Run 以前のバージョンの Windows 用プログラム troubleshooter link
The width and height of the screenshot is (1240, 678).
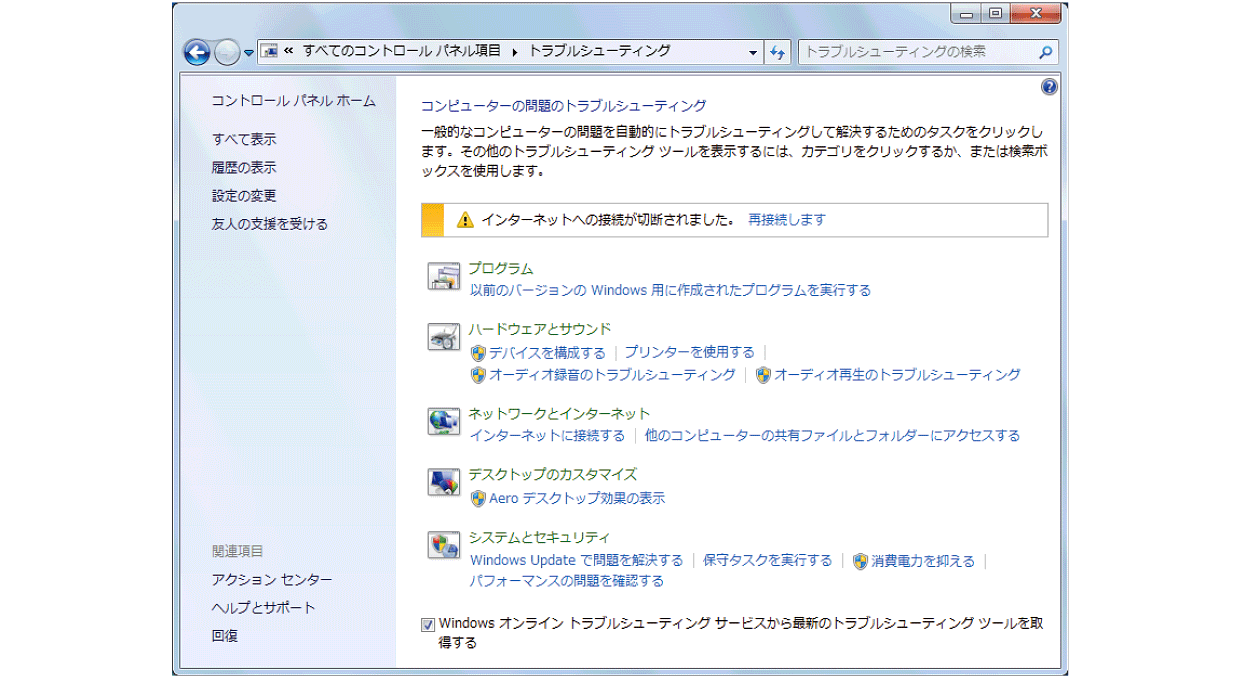(670, 291)
